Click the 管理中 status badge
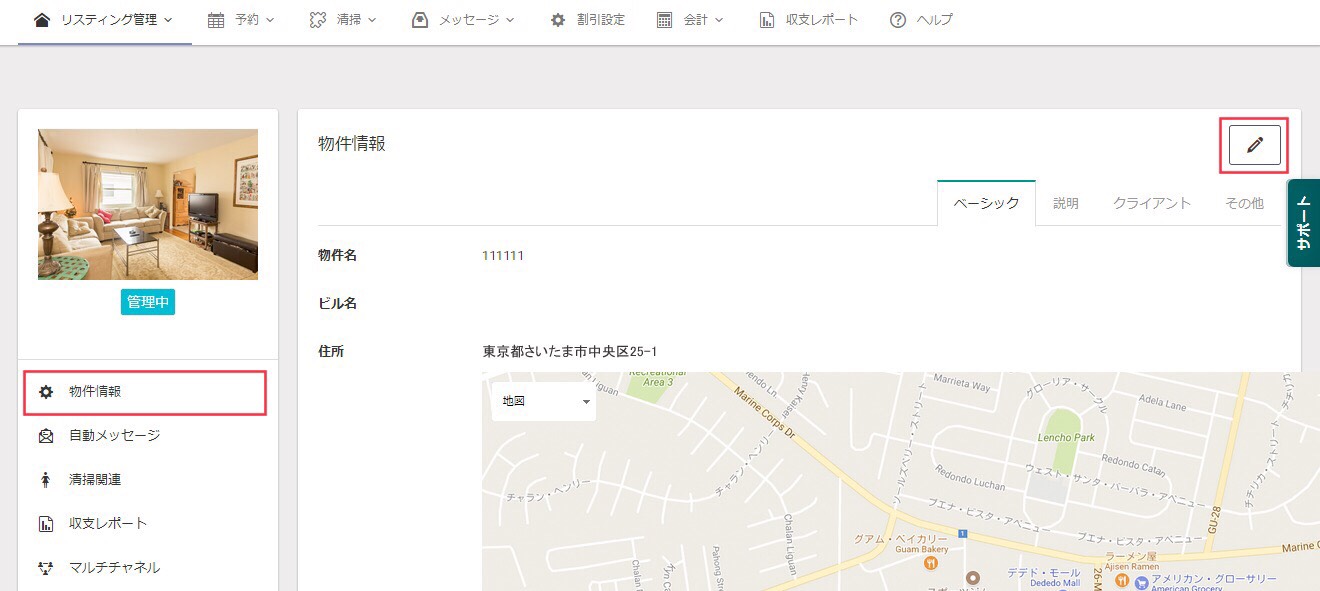The width and height of the screenshot is (1320, 591). 148,302
